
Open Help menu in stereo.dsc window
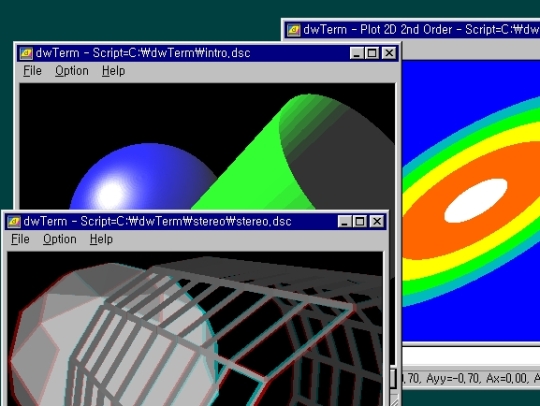(101, 239)
